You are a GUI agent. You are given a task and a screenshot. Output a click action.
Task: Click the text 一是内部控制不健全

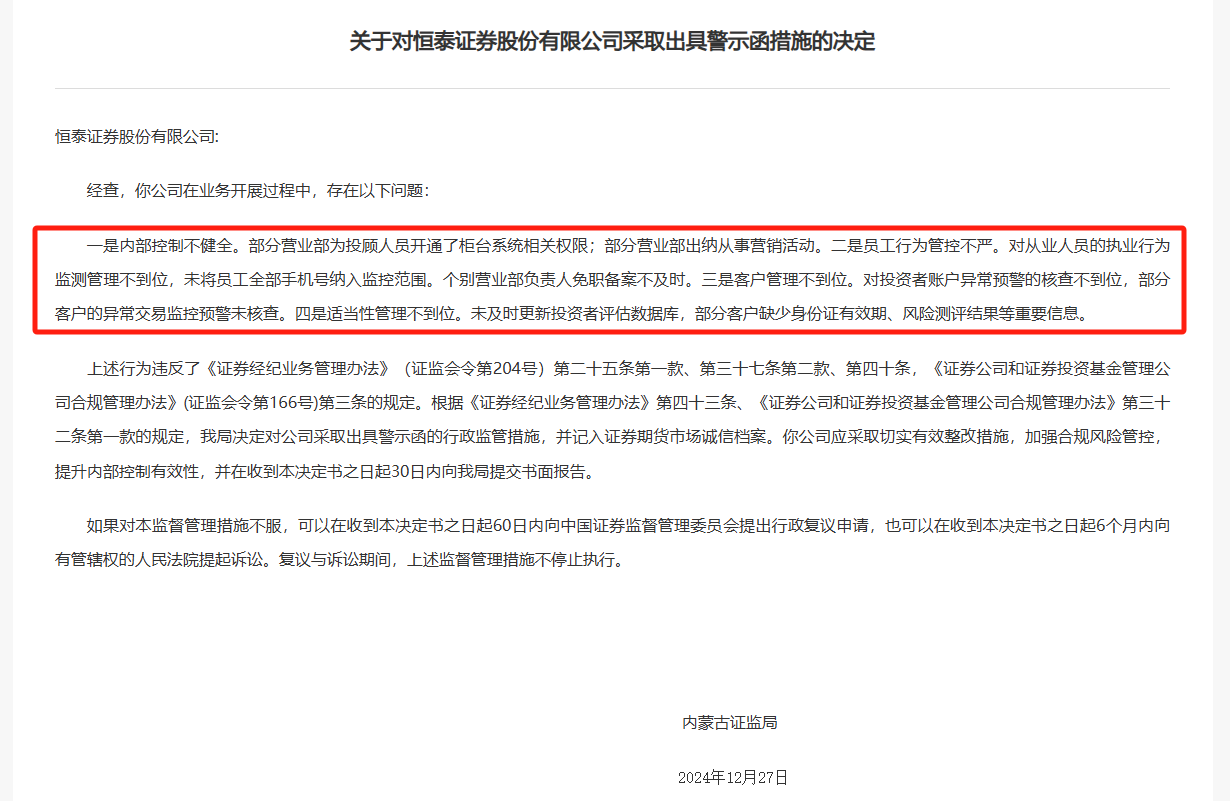tap(160, 243)
